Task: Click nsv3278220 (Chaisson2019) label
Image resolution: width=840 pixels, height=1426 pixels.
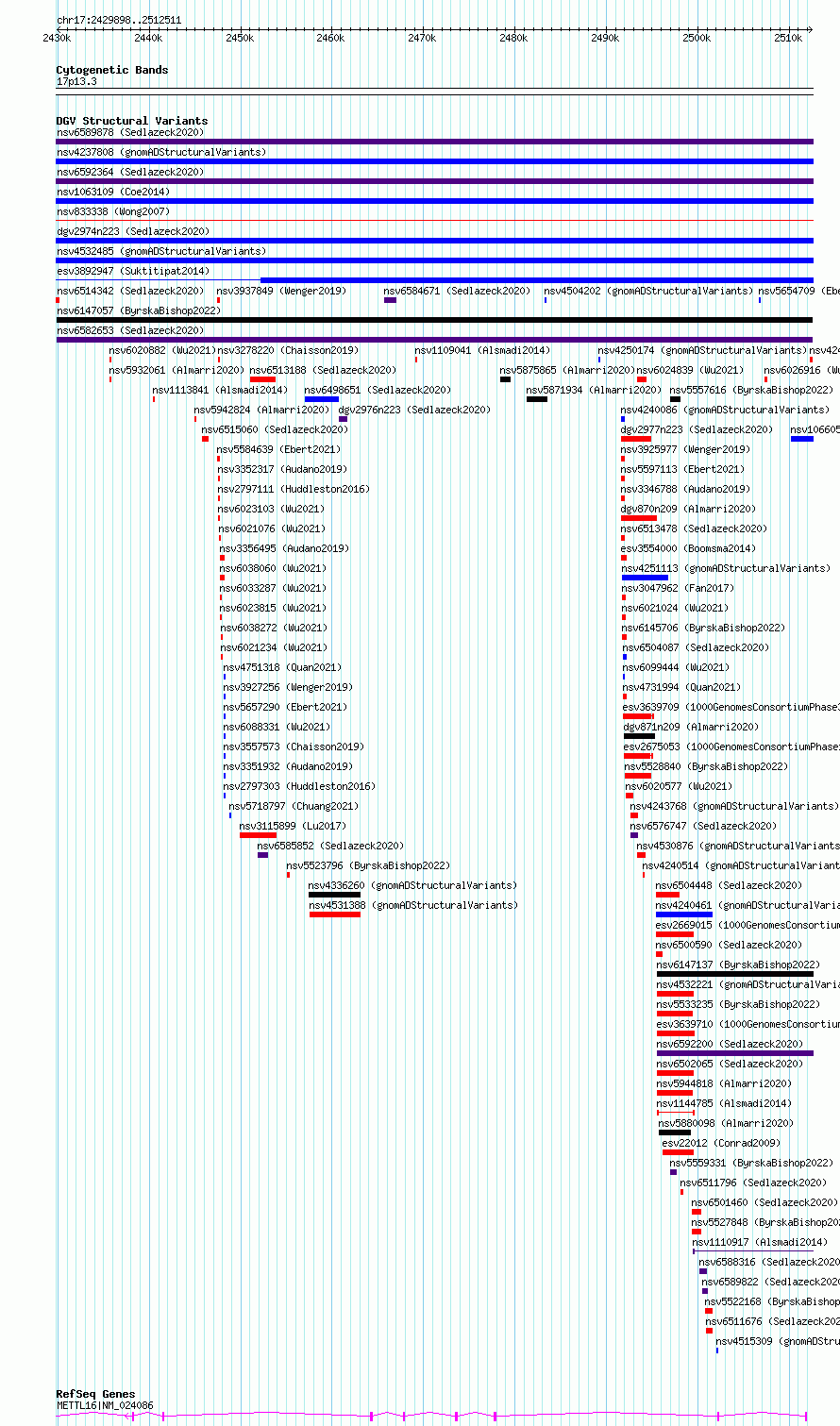Action: [x=289, y=350]
